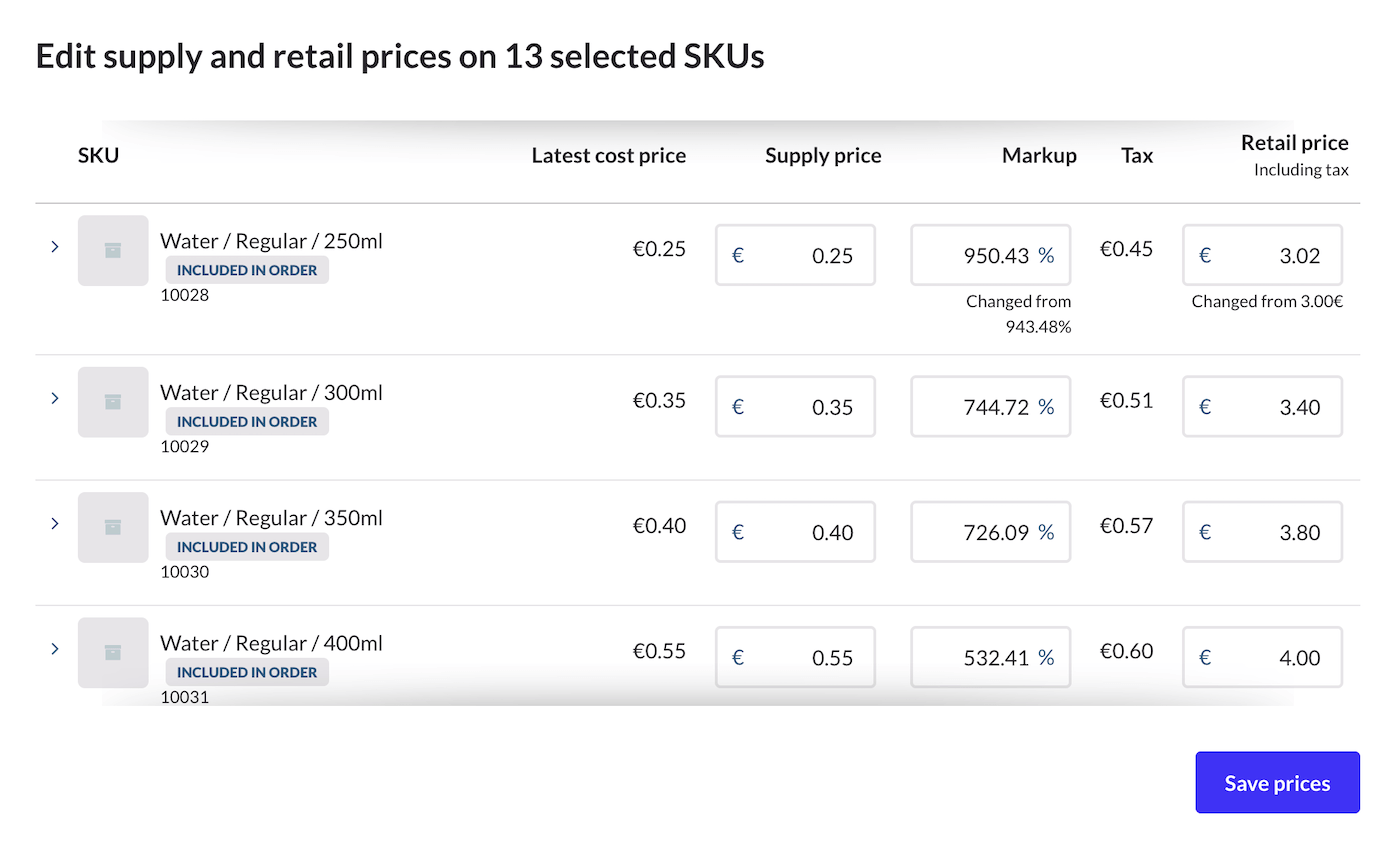Image resolution: width=1400 pixels, height=844 pixels.
Task: Select the 3.40 retail price field
Action: click(x=1262, y=407)
